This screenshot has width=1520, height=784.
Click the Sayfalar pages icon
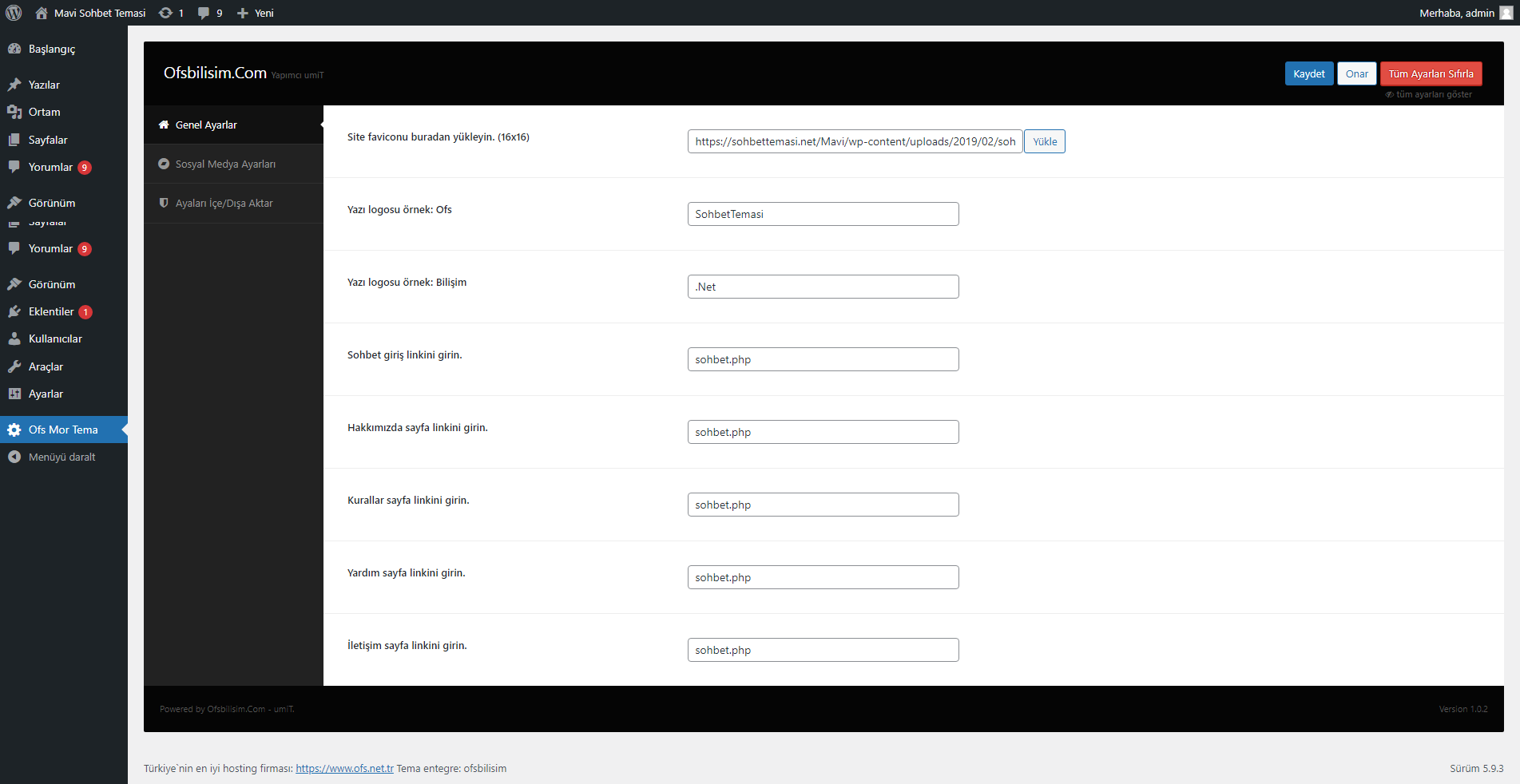14,140
